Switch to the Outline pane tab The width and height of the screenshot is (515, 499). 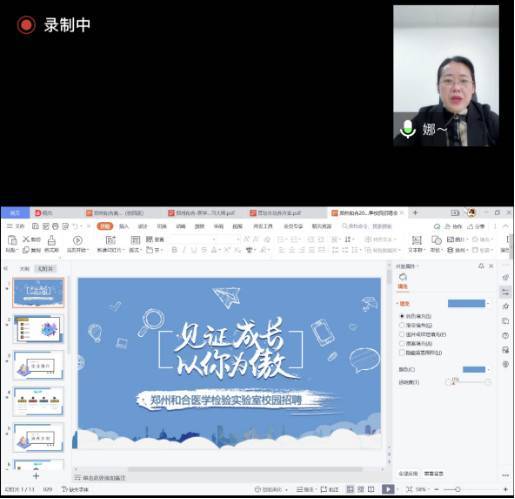[x=24, y=269]
